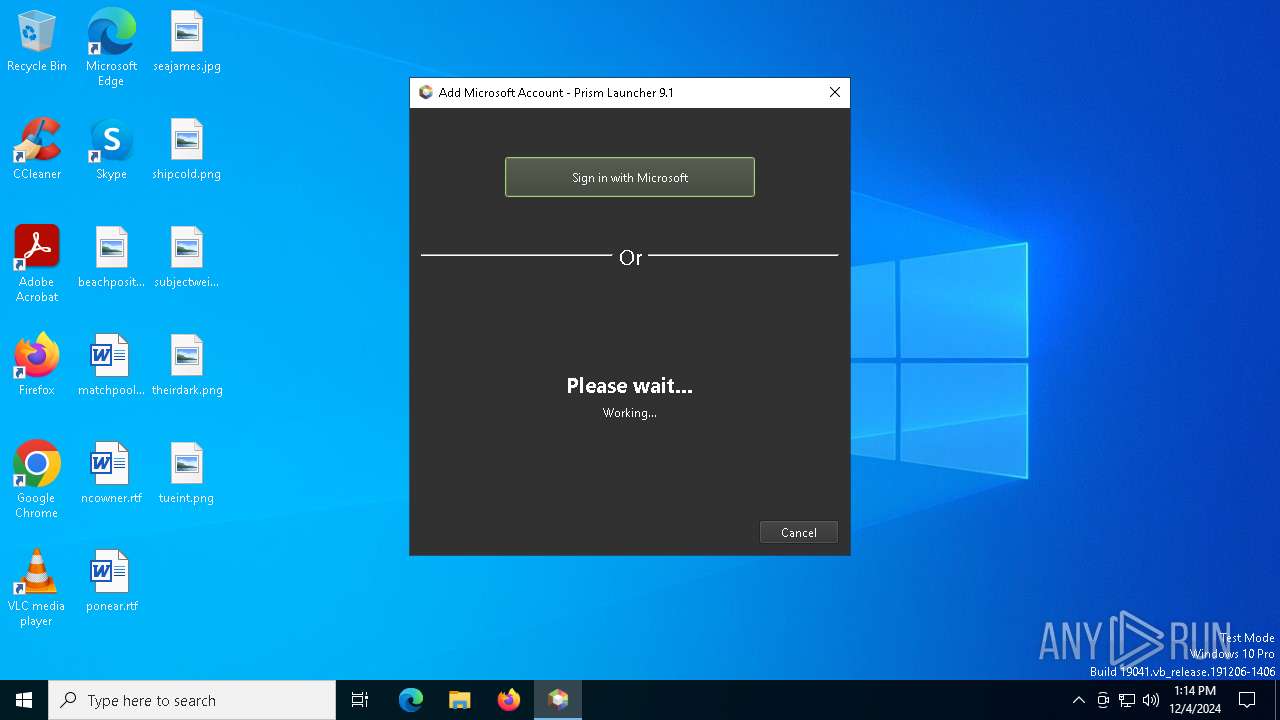Select the ncowner.rtf document icon
Image resolution: width=1280 pixels, height=720 pixels.
[x=111, y=473]
